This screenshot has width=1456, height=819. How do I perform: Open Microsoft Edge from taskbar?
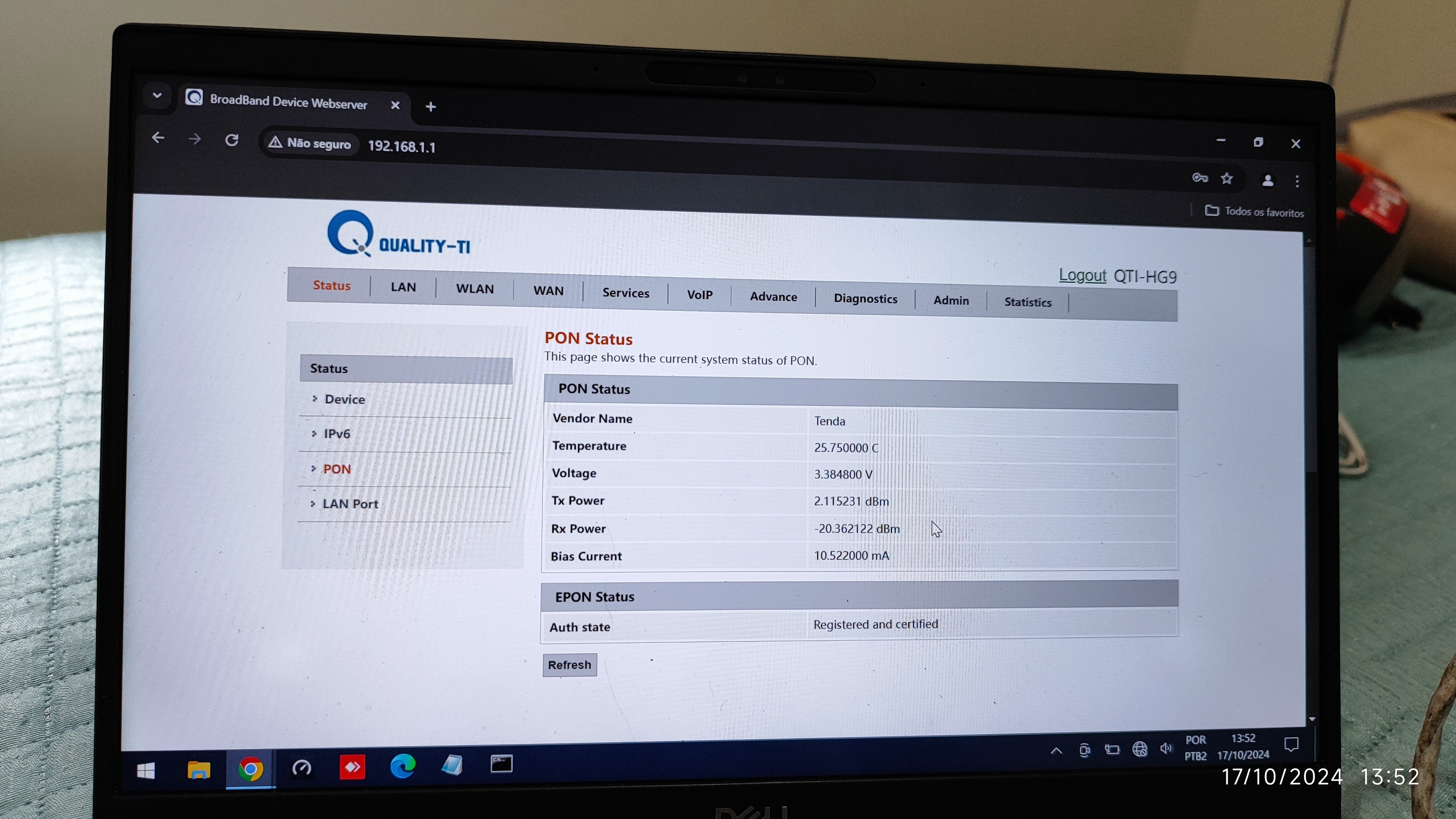pyautogui.click(x=403, y=766)
